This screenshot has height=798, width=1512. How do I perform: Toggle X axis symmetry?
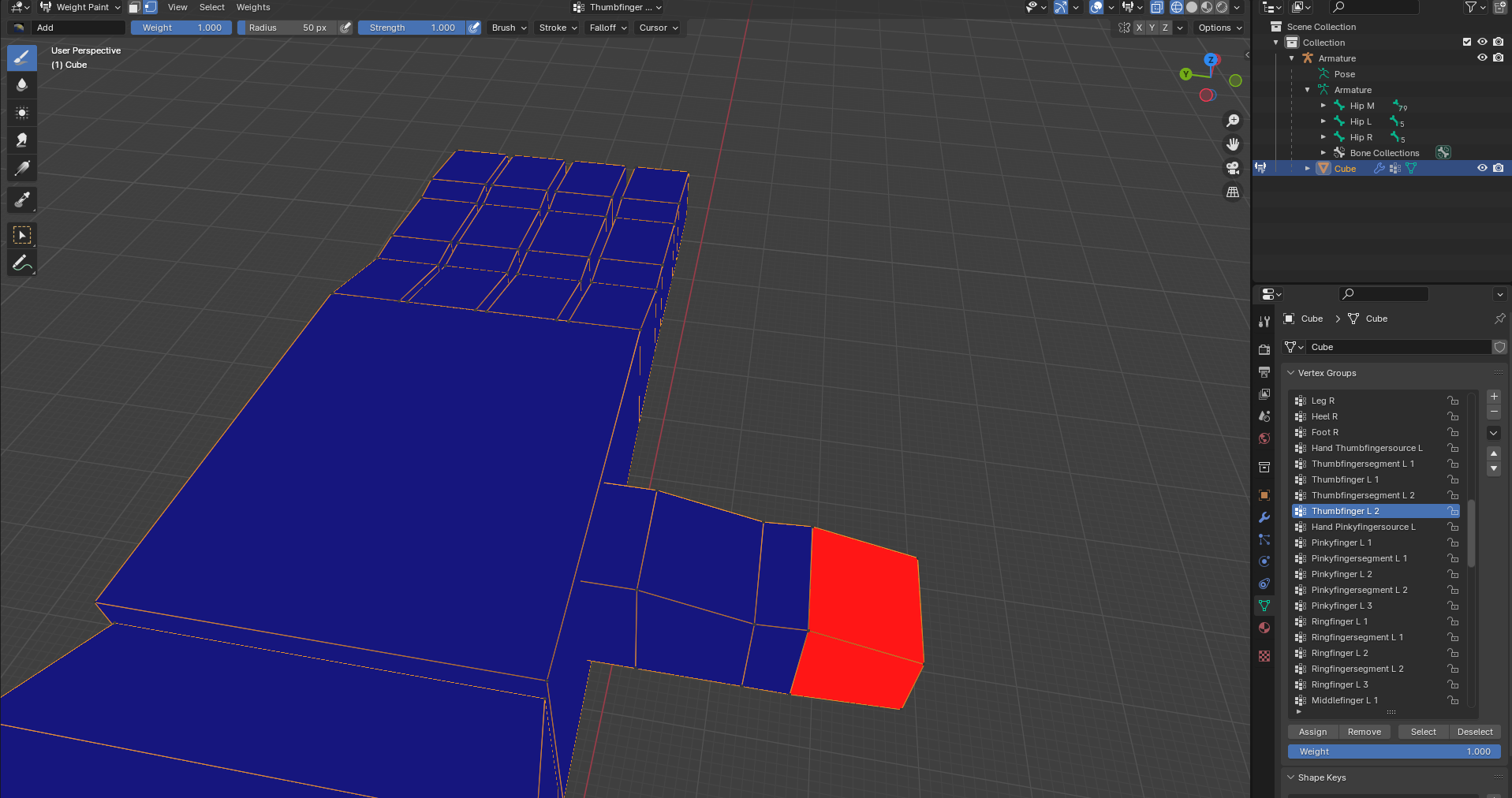[1139, 28]
